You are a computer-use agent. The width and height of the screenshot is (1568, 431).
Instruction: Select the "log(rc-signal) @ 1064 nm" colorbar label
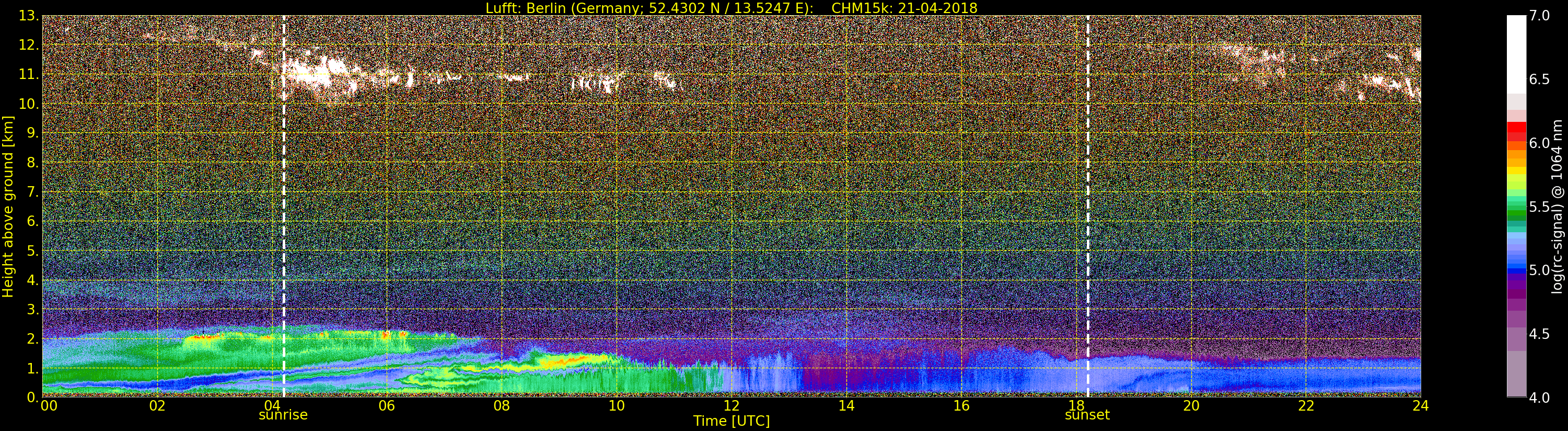(x=1558, y=206)
